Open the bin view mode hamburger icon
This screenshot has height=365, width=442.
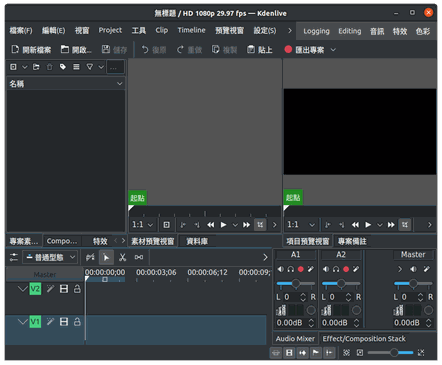[76, 67]
